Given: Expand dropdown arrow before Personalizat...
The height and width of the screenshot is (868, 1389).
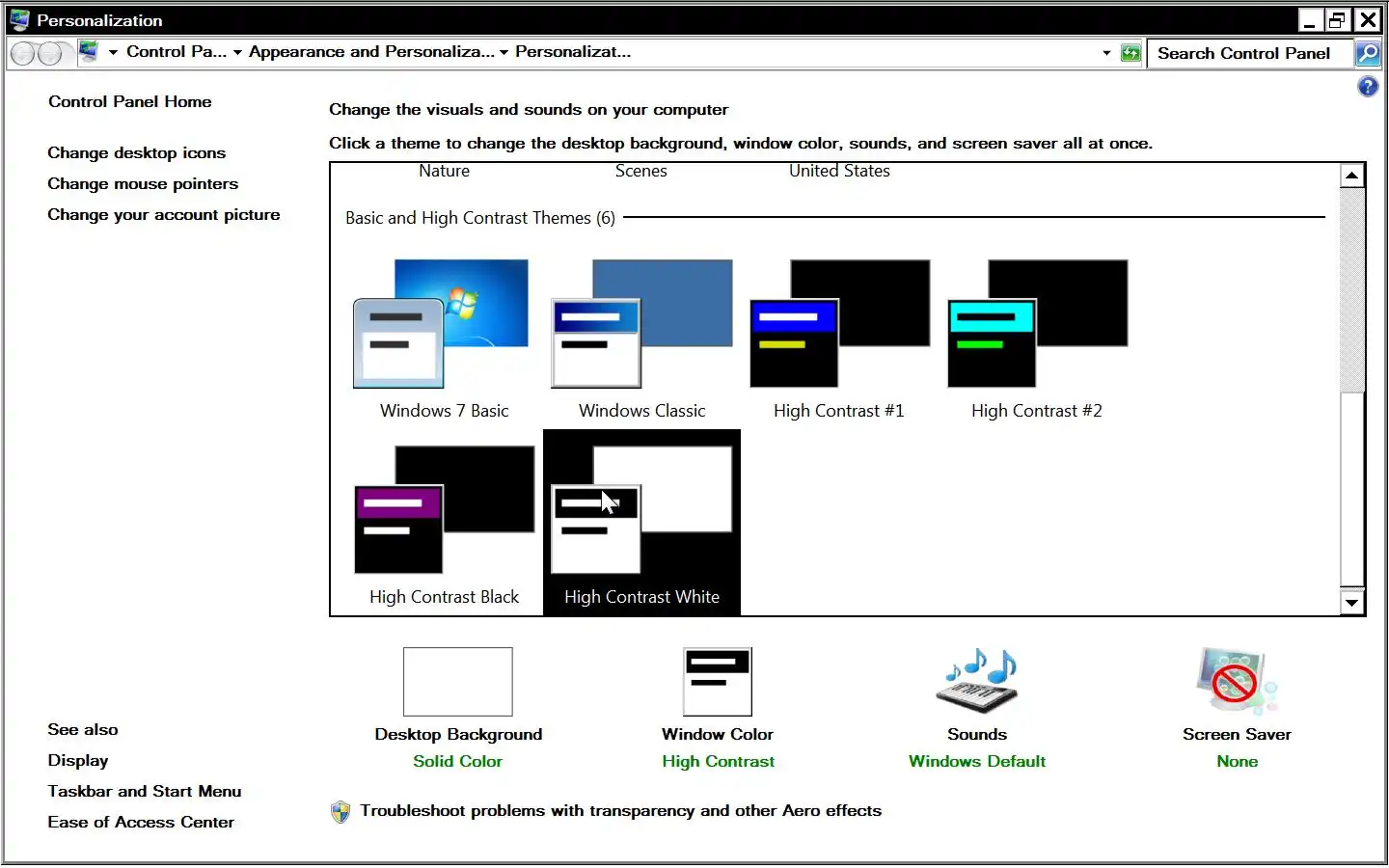Looking at the screenshot, I should point(504,52).
